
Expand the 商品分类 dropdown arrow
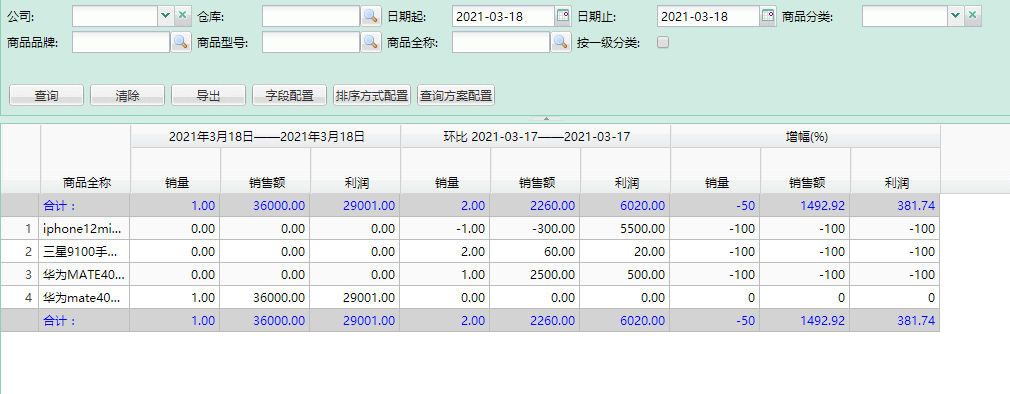click(x=956, y=16)
